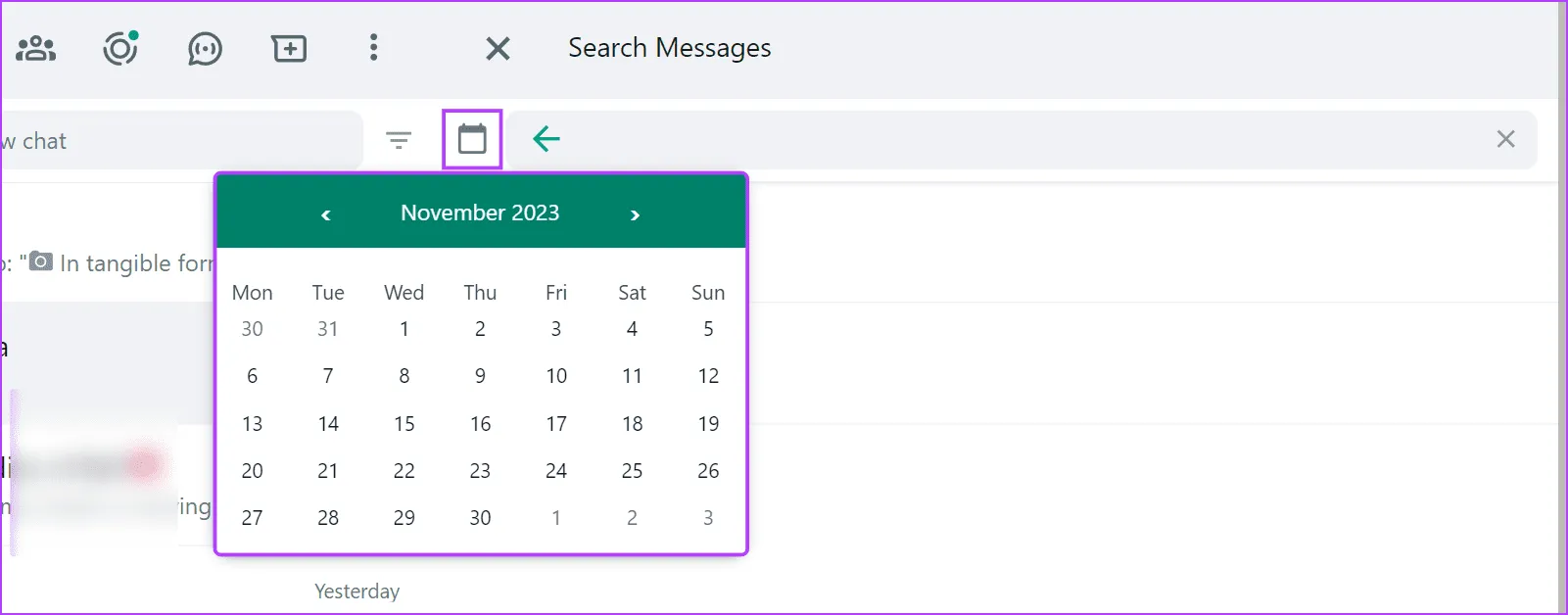Screen dimensions: 1568x615
Task: Open the Communities icon
Action: [x=36, y=48]
